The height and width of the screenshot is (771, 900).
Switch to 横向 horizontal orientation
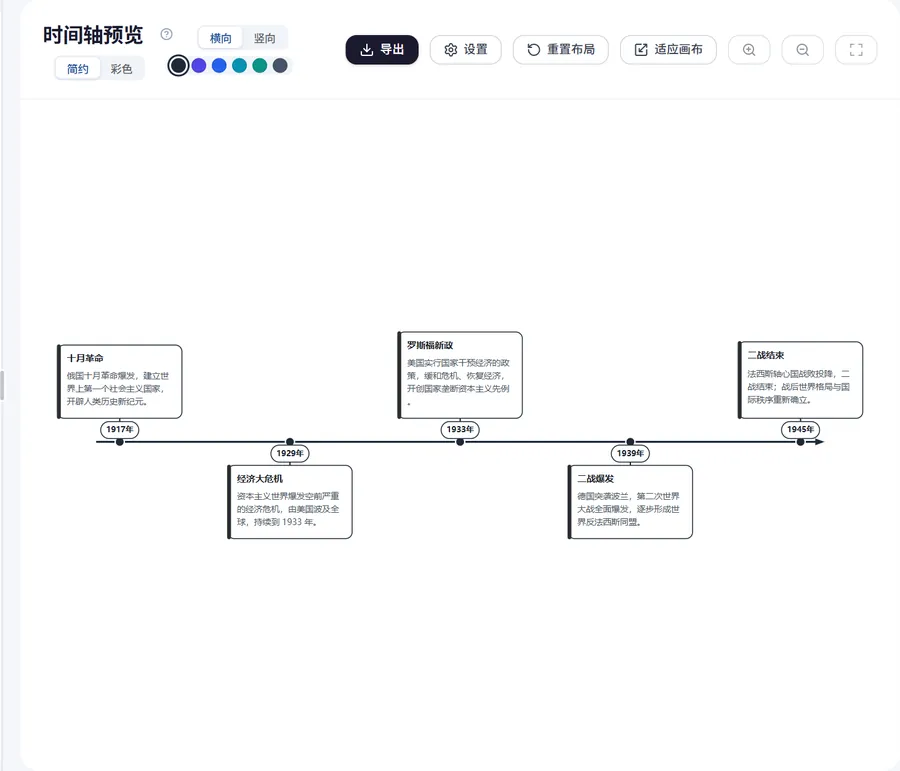[x=220, y=38]
